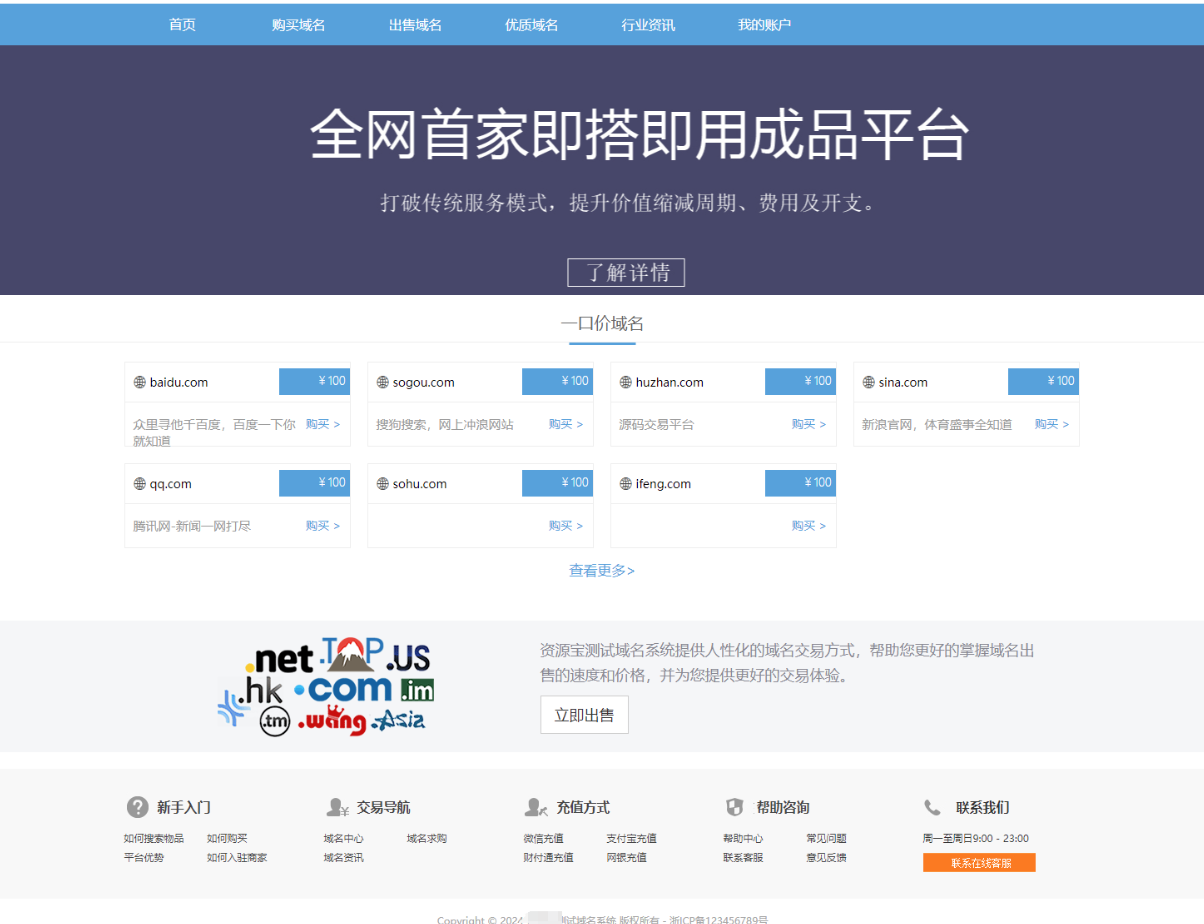
Task: Select the 我的账户 navigation item
Action: click(x=764, y=24)
